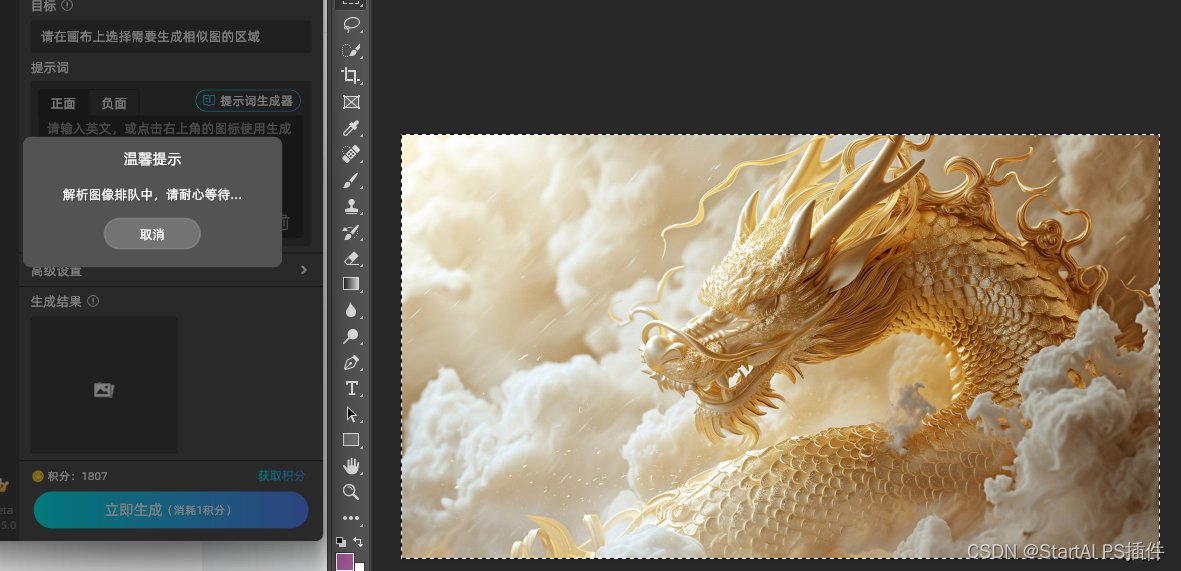
Task: Select the History Brush tool
Action: (x=351, y=232)
